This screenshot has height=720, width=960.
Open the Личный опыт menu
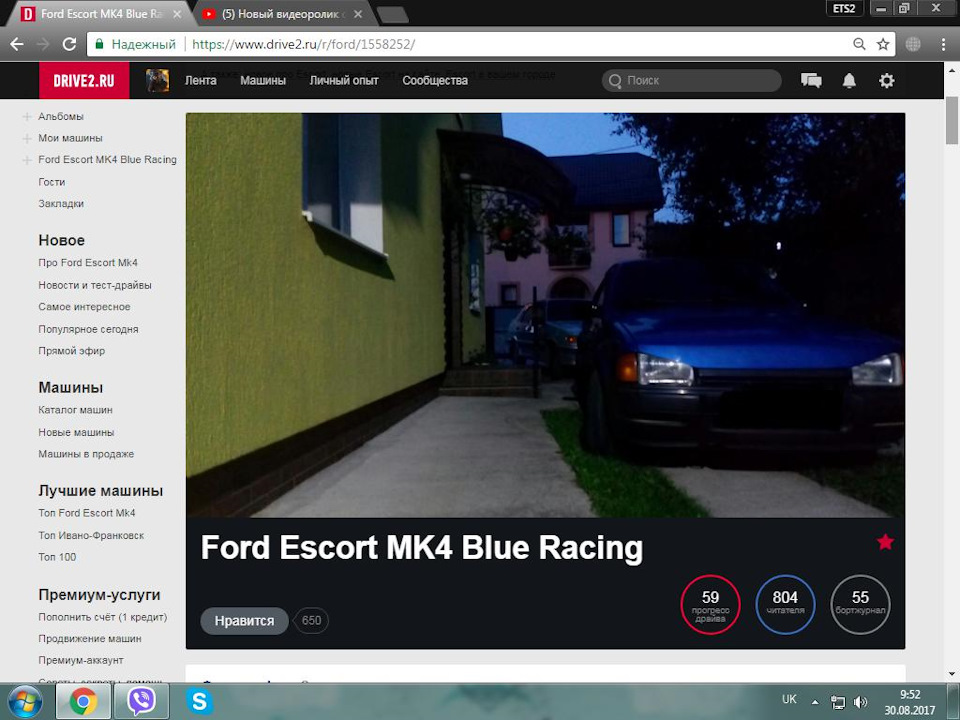(x=344, y=80)
